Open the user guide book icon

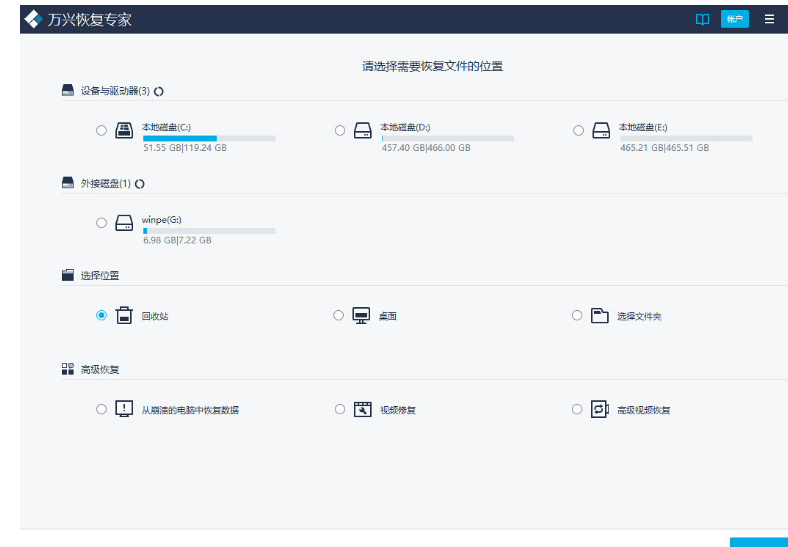[702, 20]
